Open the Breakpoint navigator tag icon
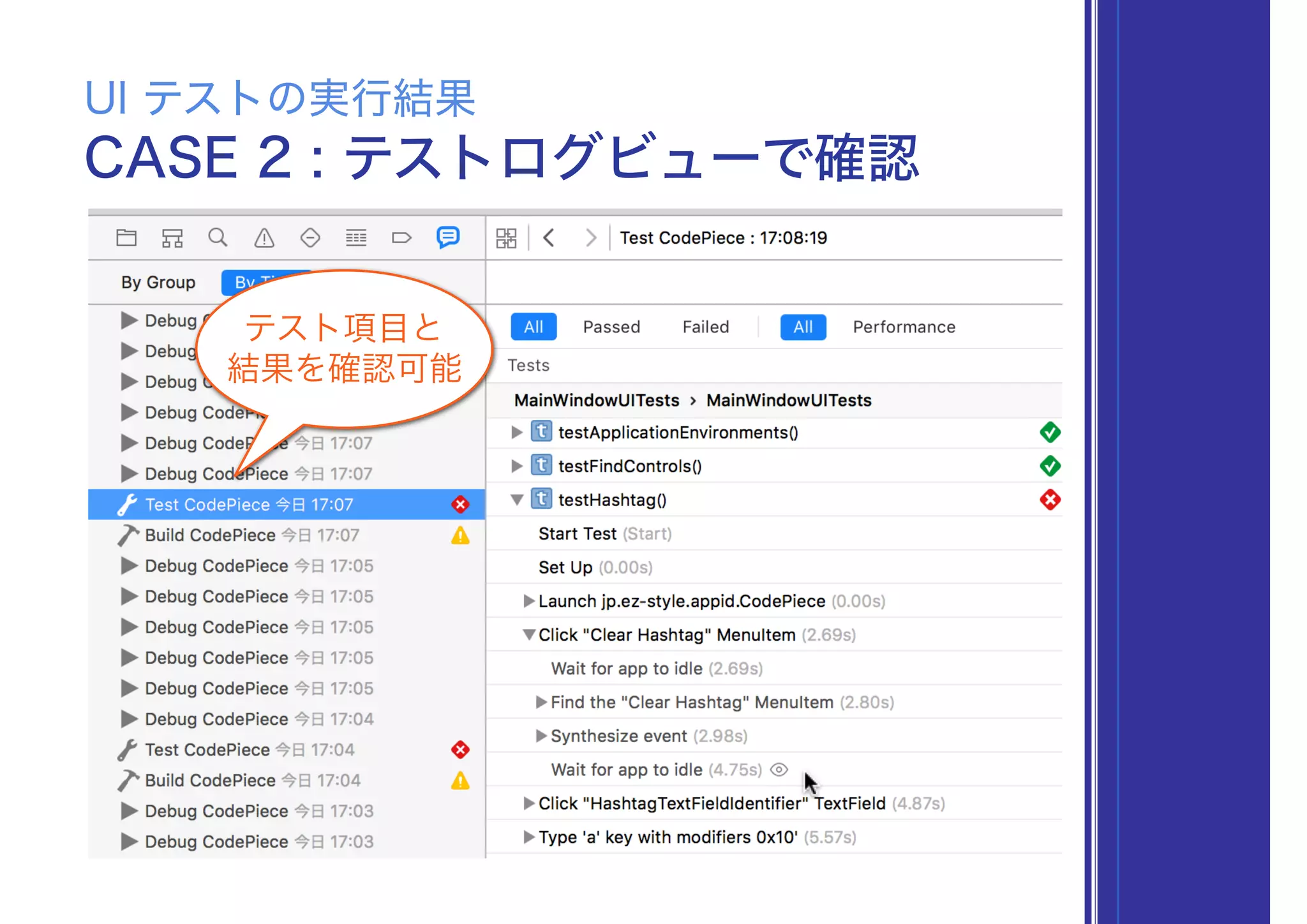 (401, 238)
